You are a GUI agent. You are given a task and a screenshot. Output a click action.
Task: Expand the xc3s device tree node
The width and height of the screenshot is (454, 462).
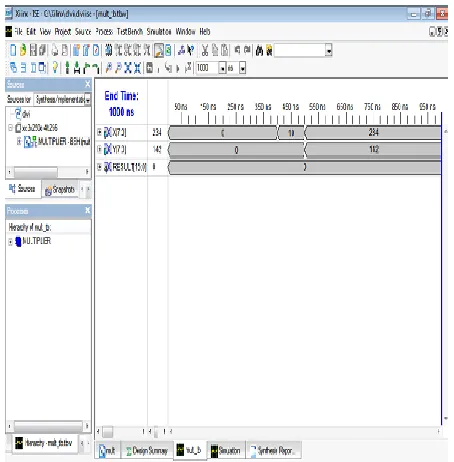10,128
